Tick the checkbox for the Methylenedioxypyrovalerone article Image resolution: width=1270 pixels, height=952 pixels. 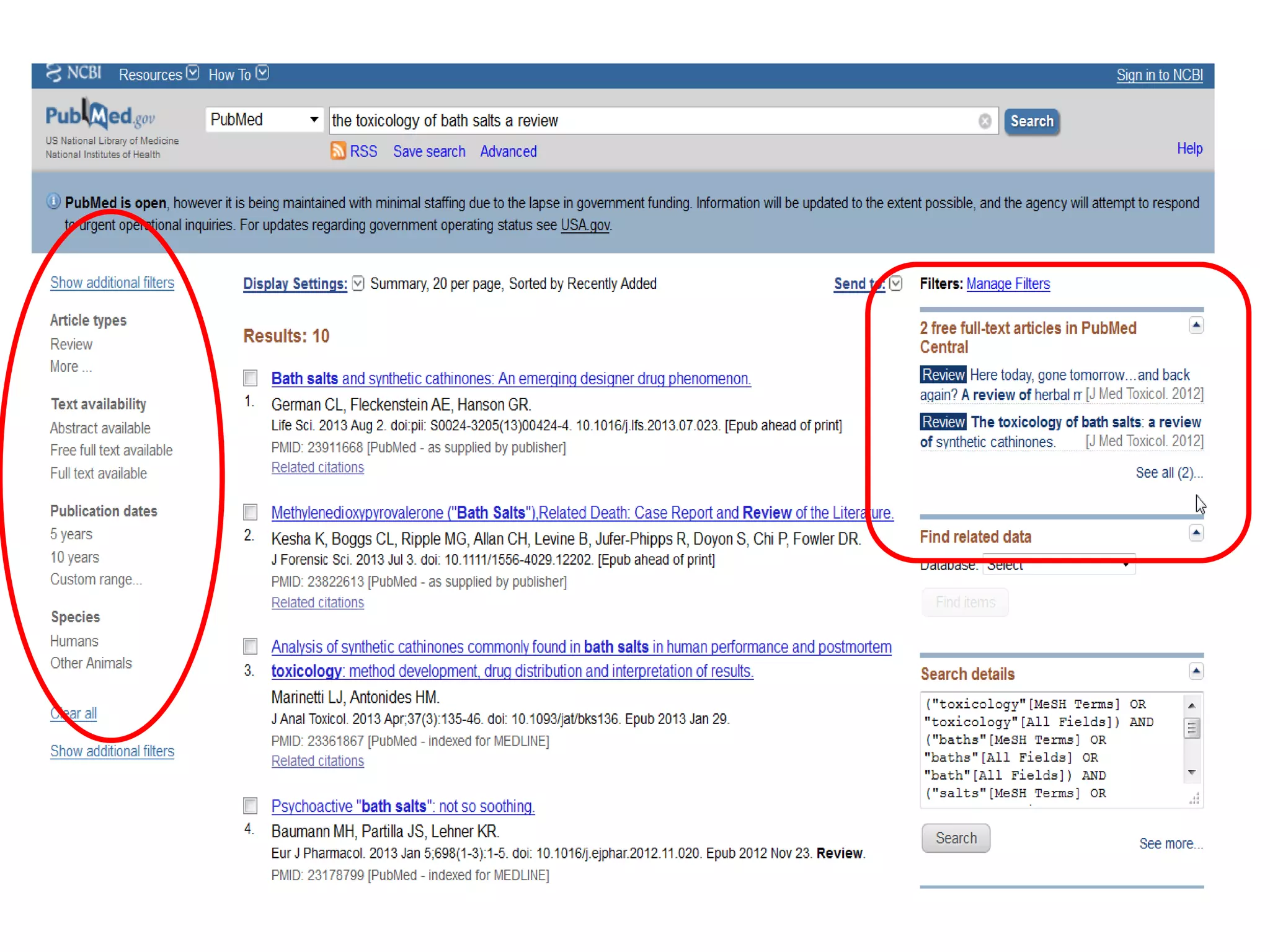[x=251, y=512]
